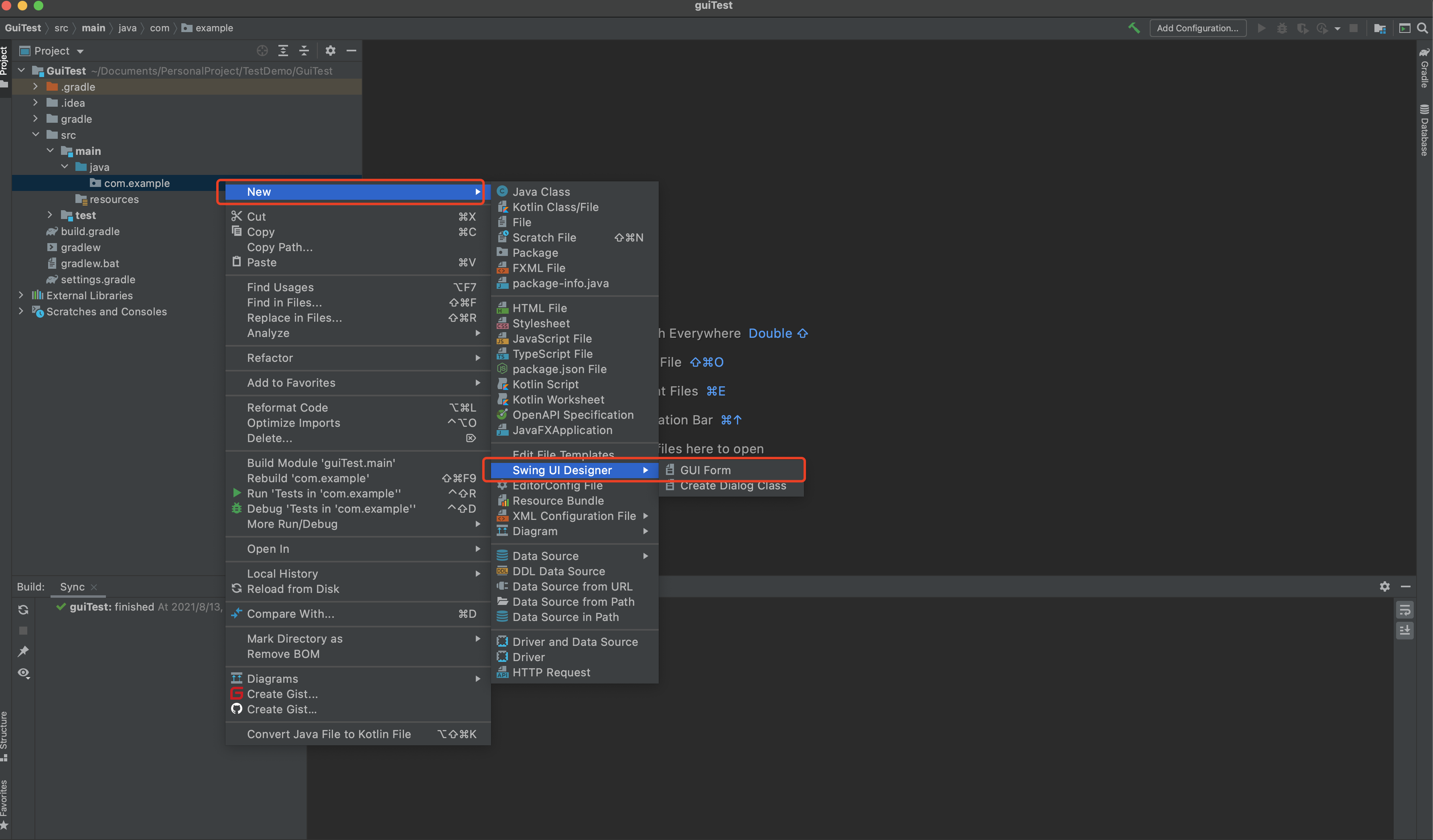Choose Compare With... entry
Viewport: 1433px width, 840px height.
[358, 614]
